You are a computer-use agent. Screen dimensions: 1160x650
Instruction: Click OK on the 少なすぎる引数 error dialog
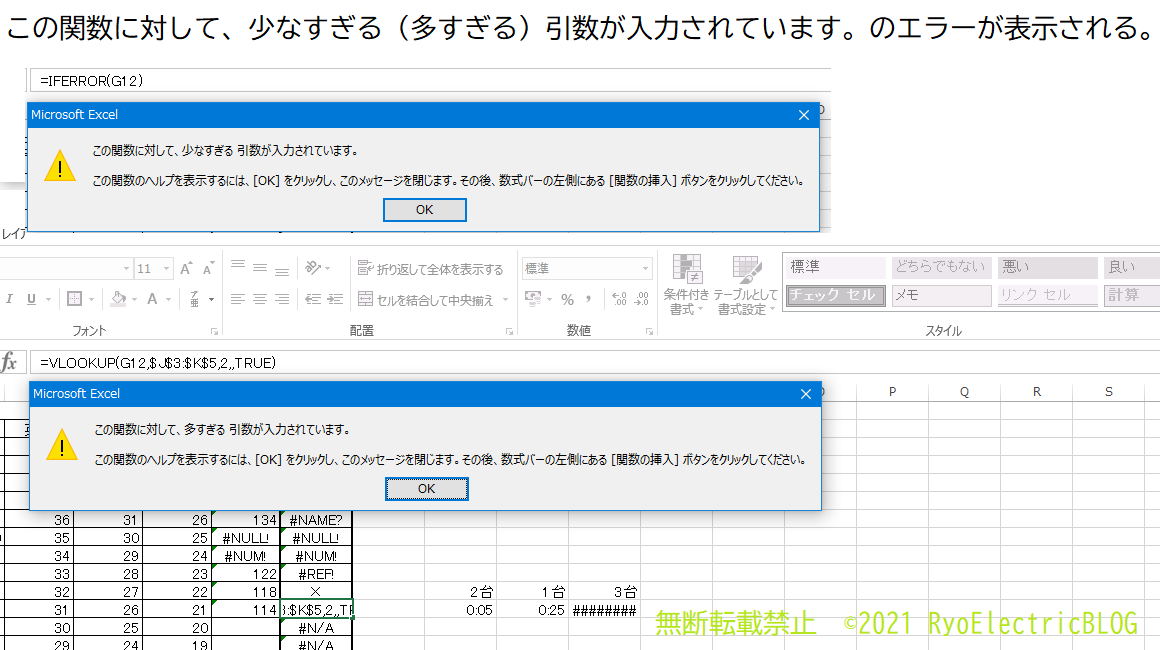pos(424,209)
